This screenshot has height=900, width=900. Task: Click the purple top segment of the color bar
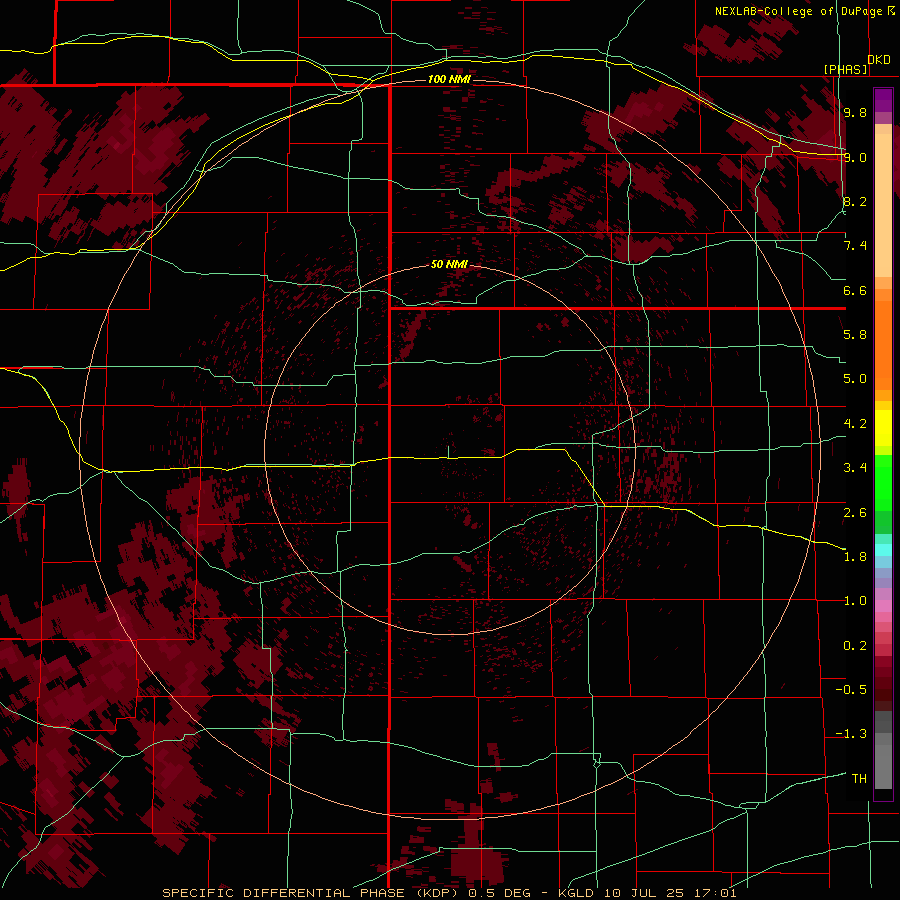(x=883, y=100)
